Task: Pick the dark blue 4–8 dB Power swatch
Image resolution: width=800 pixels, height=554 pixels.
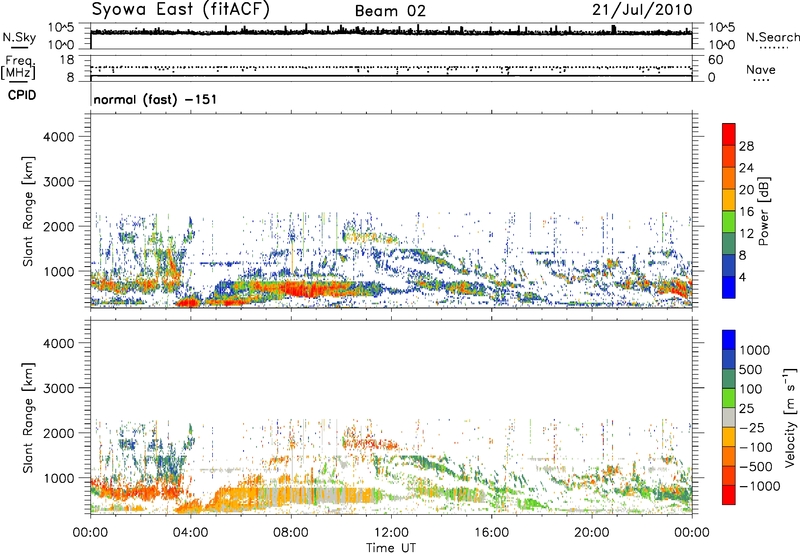Action: [x=729, y=266]
